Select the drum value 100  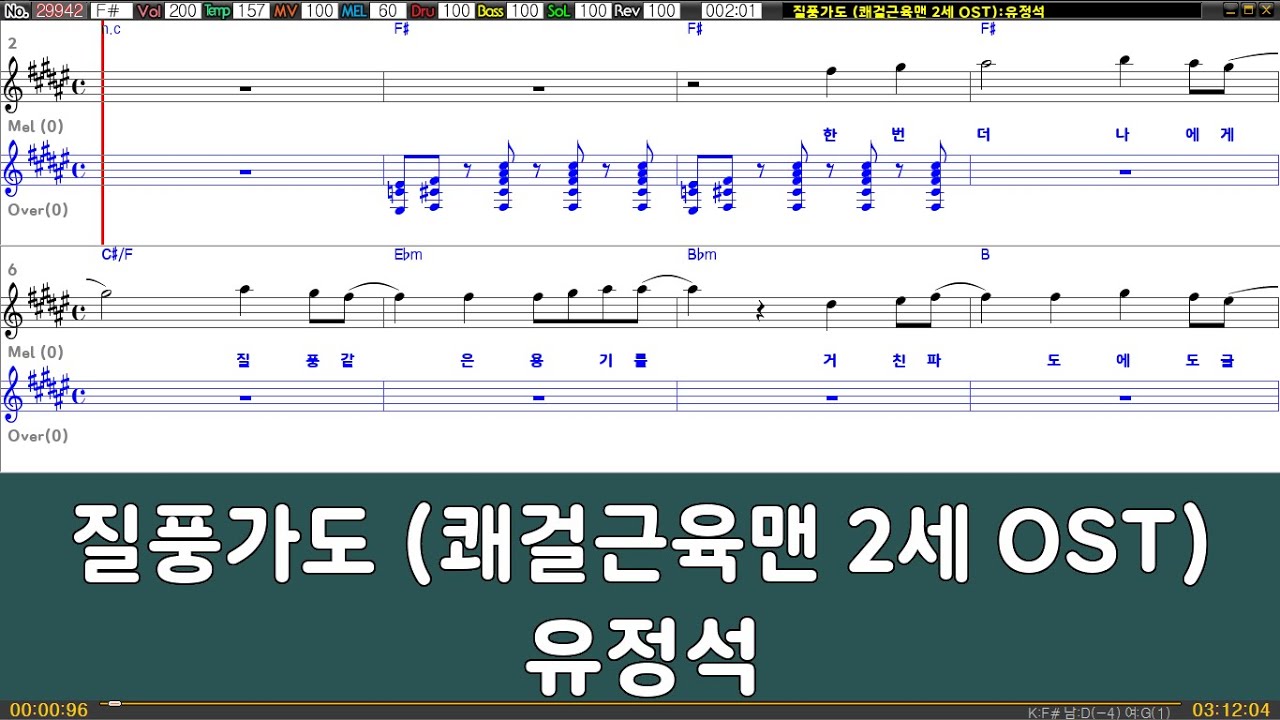click(456, 11)
